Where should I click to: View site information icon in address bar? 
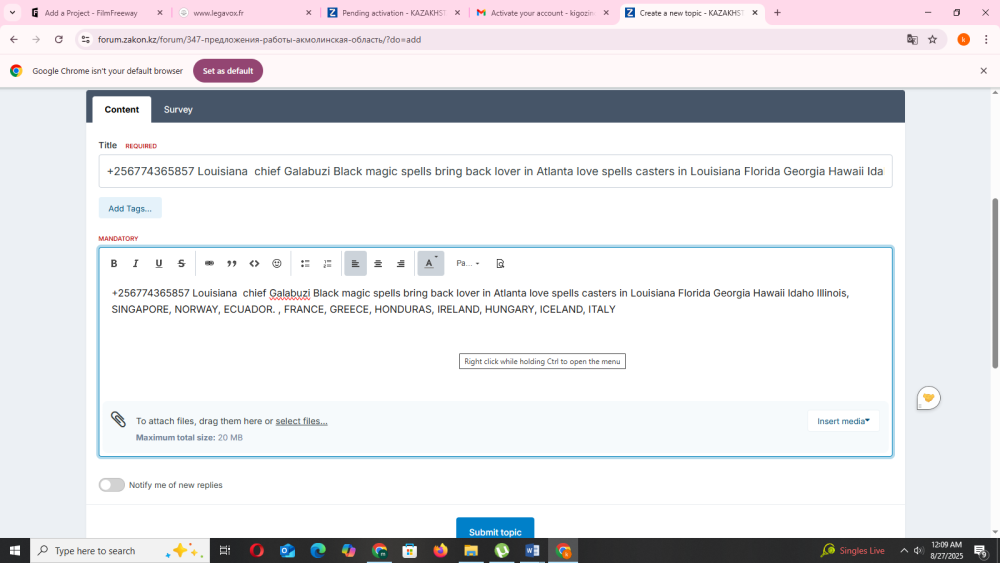(85, 40)
